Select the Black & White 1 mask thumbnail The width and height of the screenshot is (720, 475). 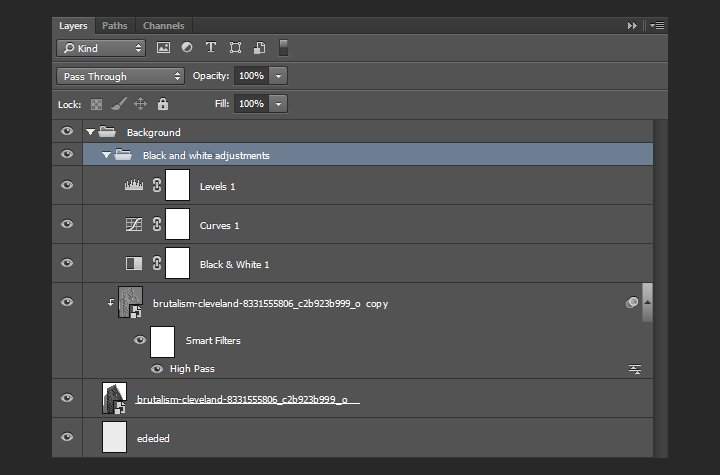[x=177, y=263]
